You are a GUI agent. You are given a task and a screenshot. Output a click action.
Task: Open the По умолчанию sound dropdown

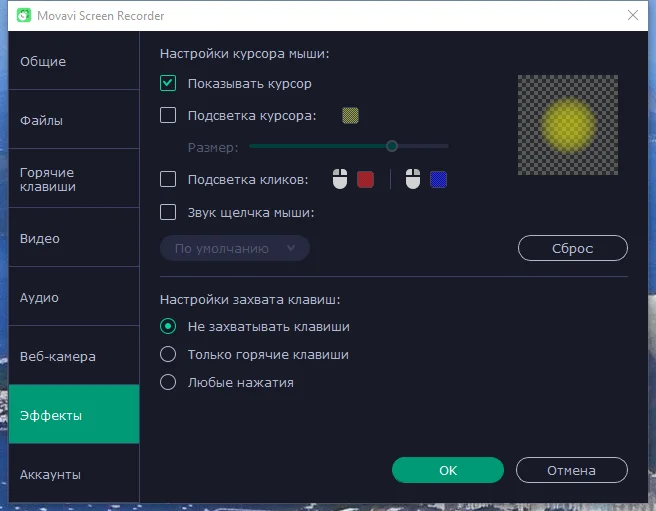coord(235,248)
